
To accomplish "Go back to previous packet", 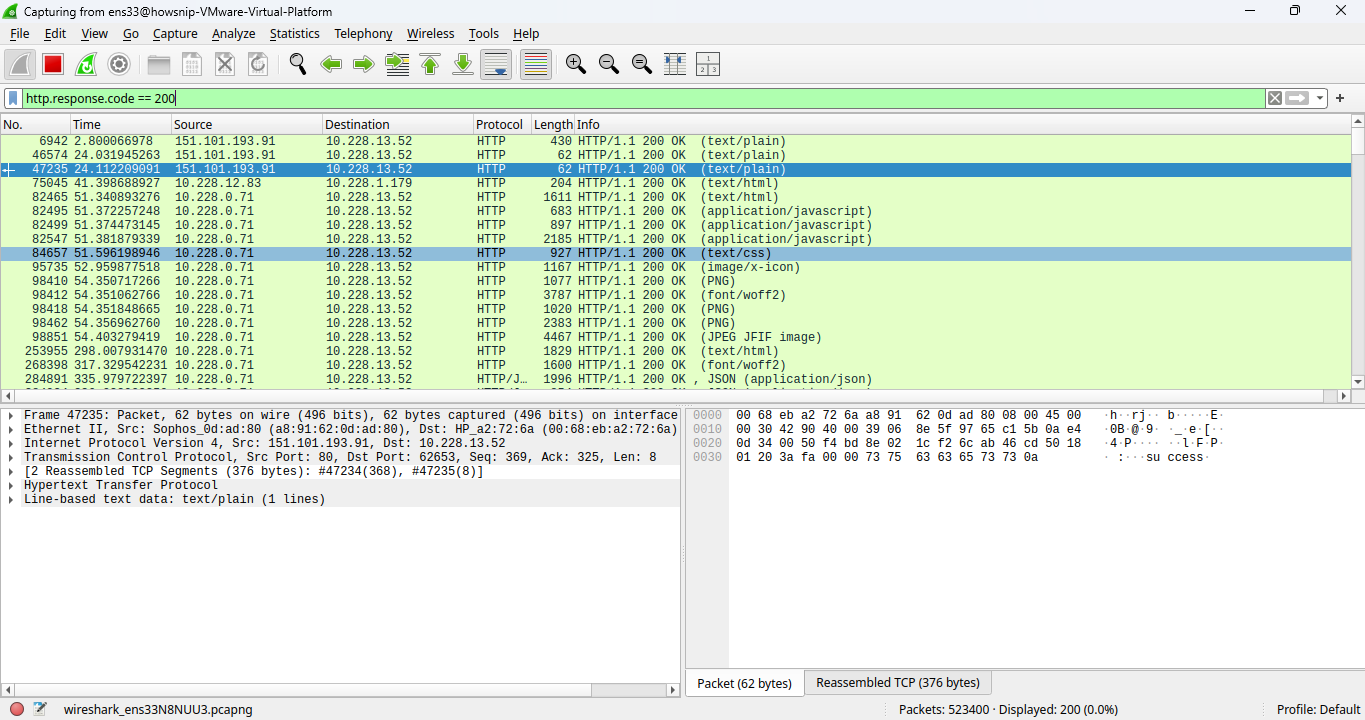I will point(331,64).
